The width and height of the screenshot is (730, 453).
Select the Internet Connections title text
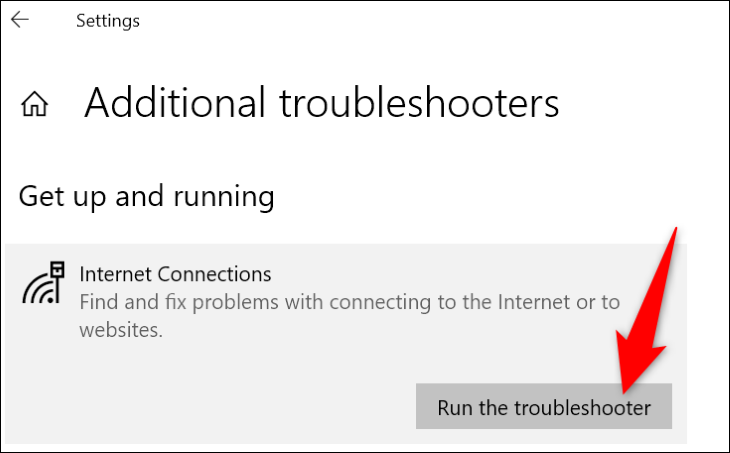pyautogui.click(x=175, y=274)
